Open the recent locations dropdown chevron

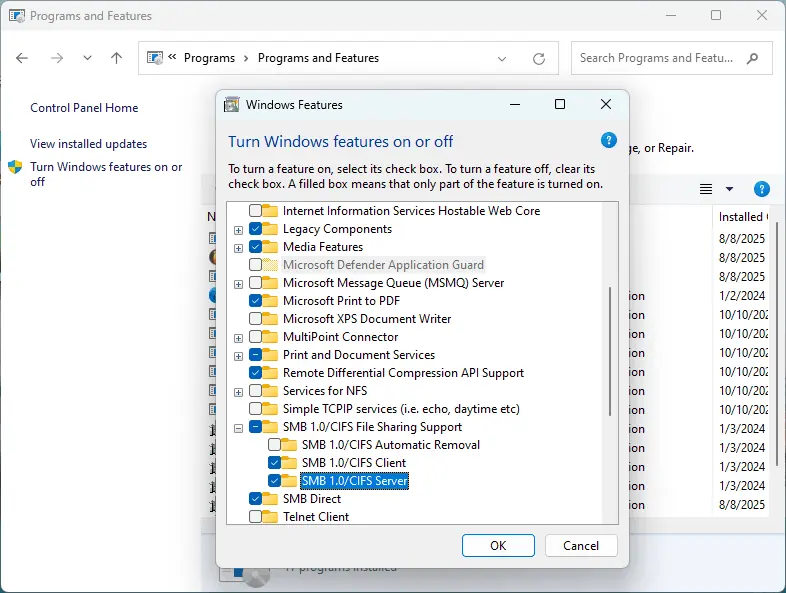click(87, 58)
